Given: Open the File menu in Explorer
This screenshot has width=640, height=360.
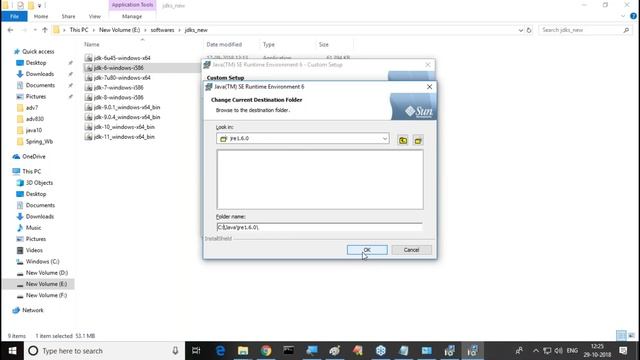Looking at the screenshot, I should [14, 16].
